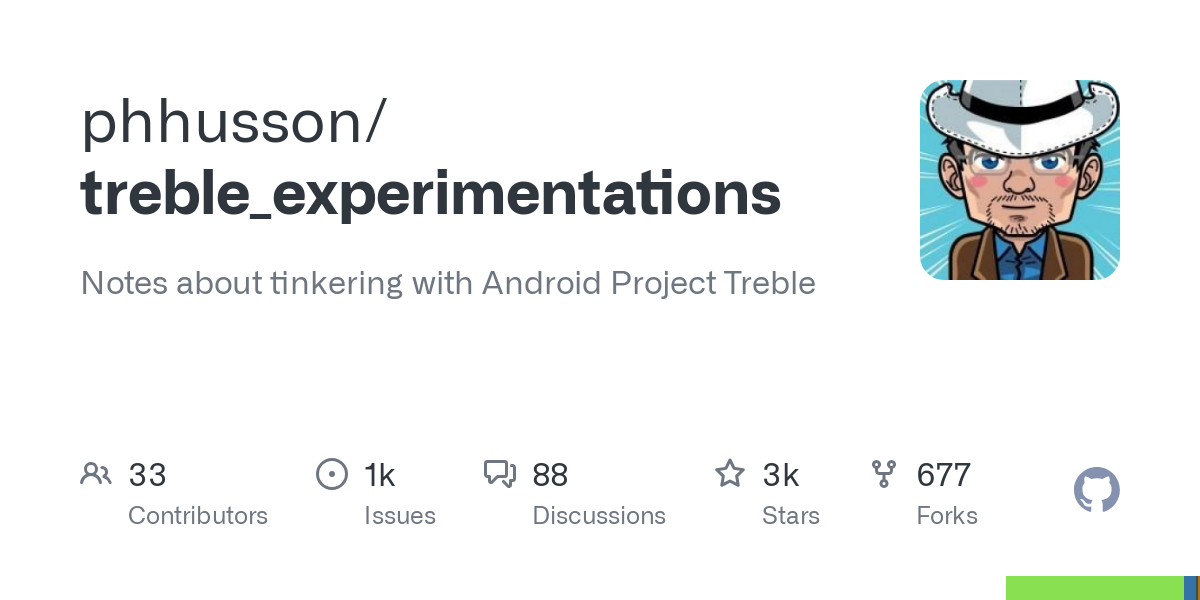Open the Issues label
1200x600 pixels.
point(400,516)
